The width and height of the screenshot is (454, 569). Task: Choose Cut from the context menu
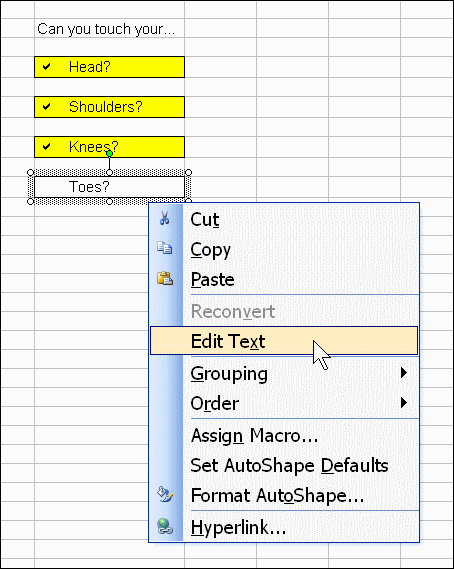[284, 220]
